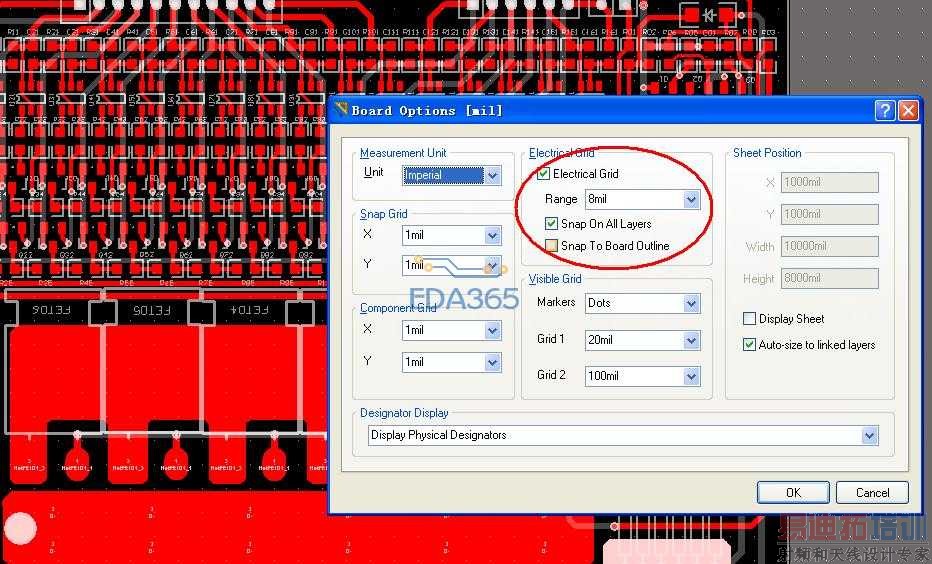Viewport: 932px width, 564px height.
Task: Expand the Snap Grid Y dropdown
Action: (493, 265)
